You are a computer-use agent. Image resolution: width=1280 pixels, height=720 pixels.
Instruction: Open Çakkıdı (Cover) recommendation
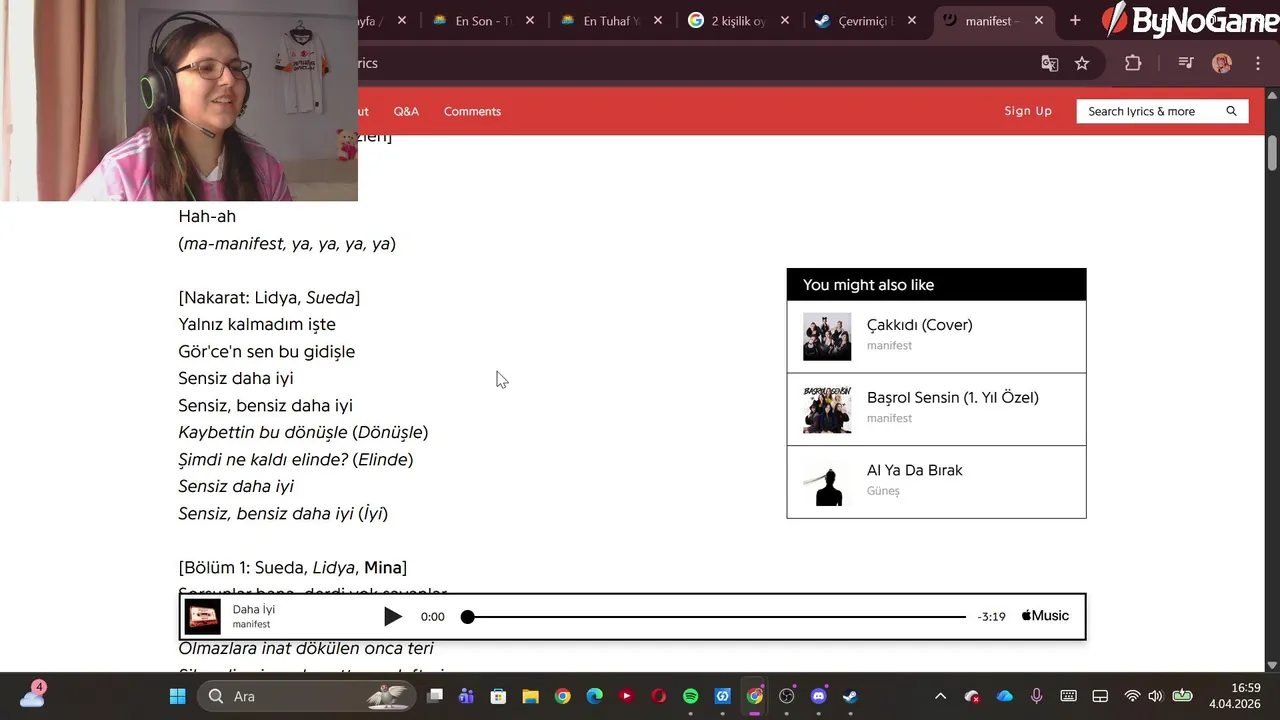936,337
